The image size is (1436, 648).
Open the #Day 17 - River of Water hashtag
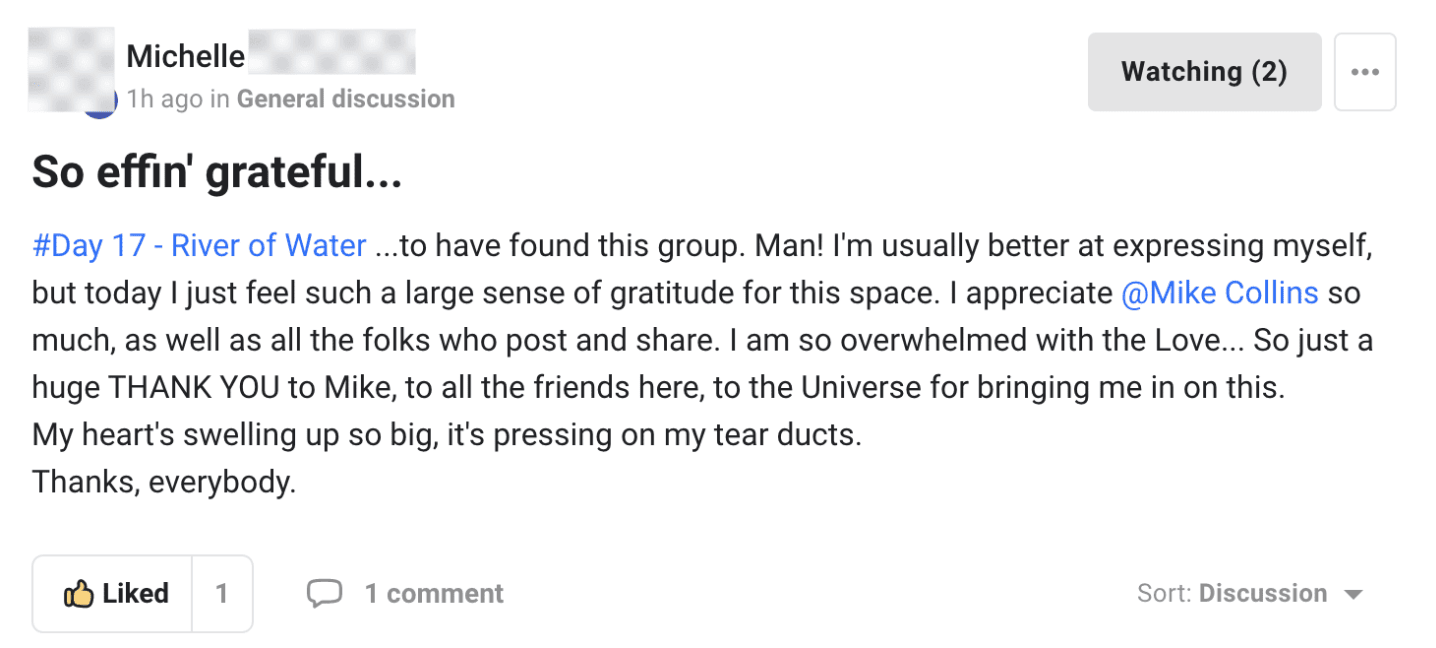point(199,246)
